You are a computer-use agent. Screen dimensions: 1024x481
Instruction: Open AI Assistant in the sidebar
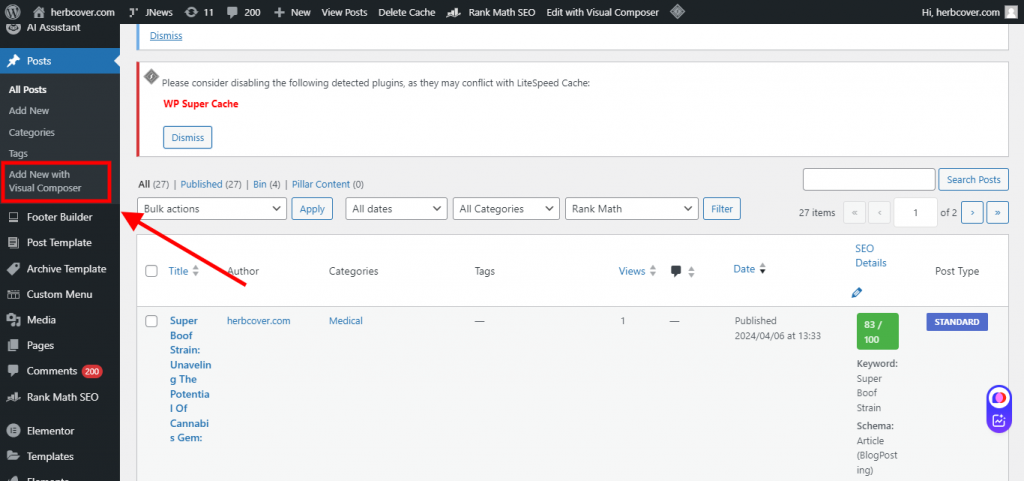[53, 27]
